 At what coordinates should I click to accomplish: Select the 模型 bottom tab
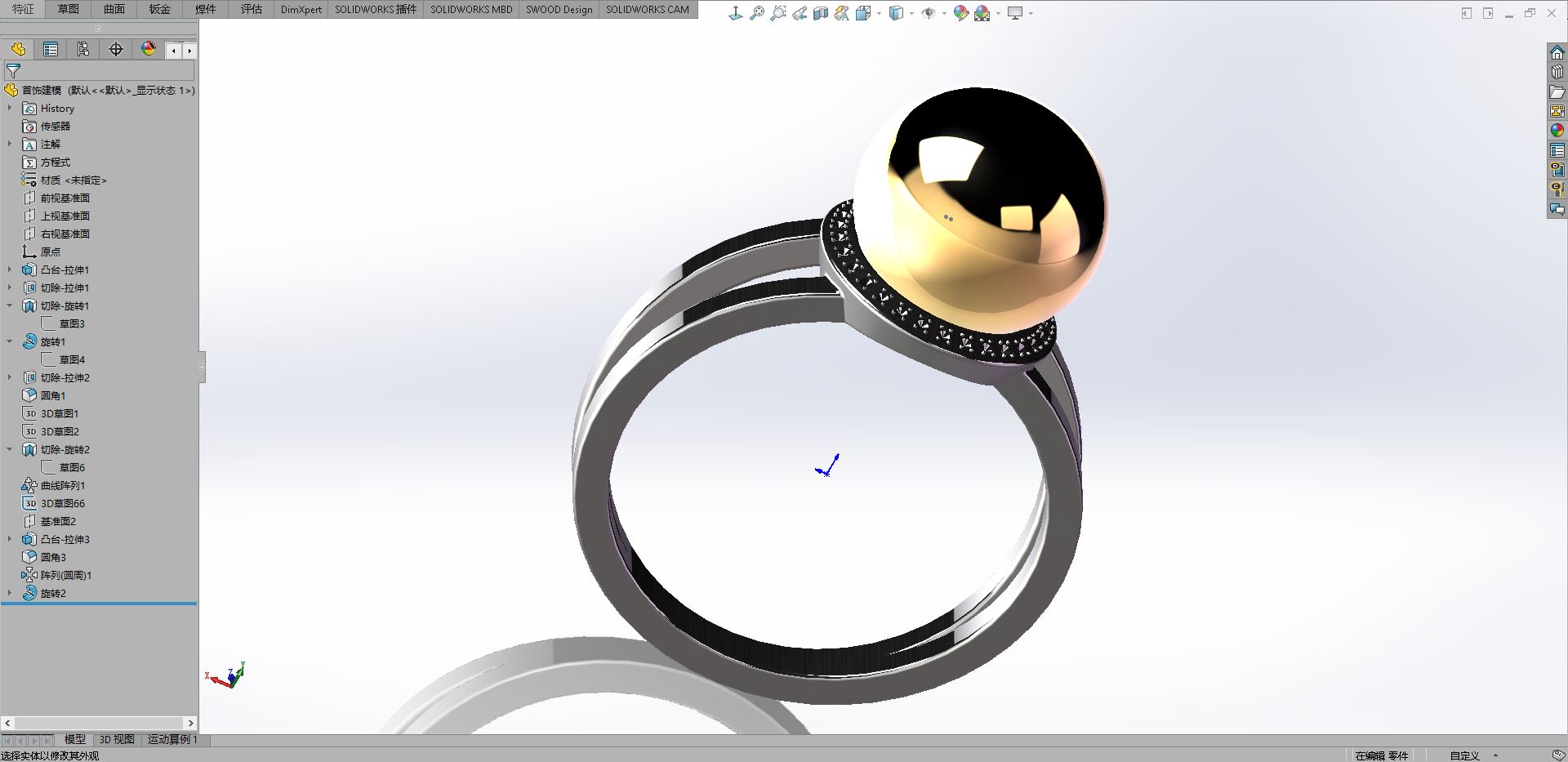click(x=74, y=739)
